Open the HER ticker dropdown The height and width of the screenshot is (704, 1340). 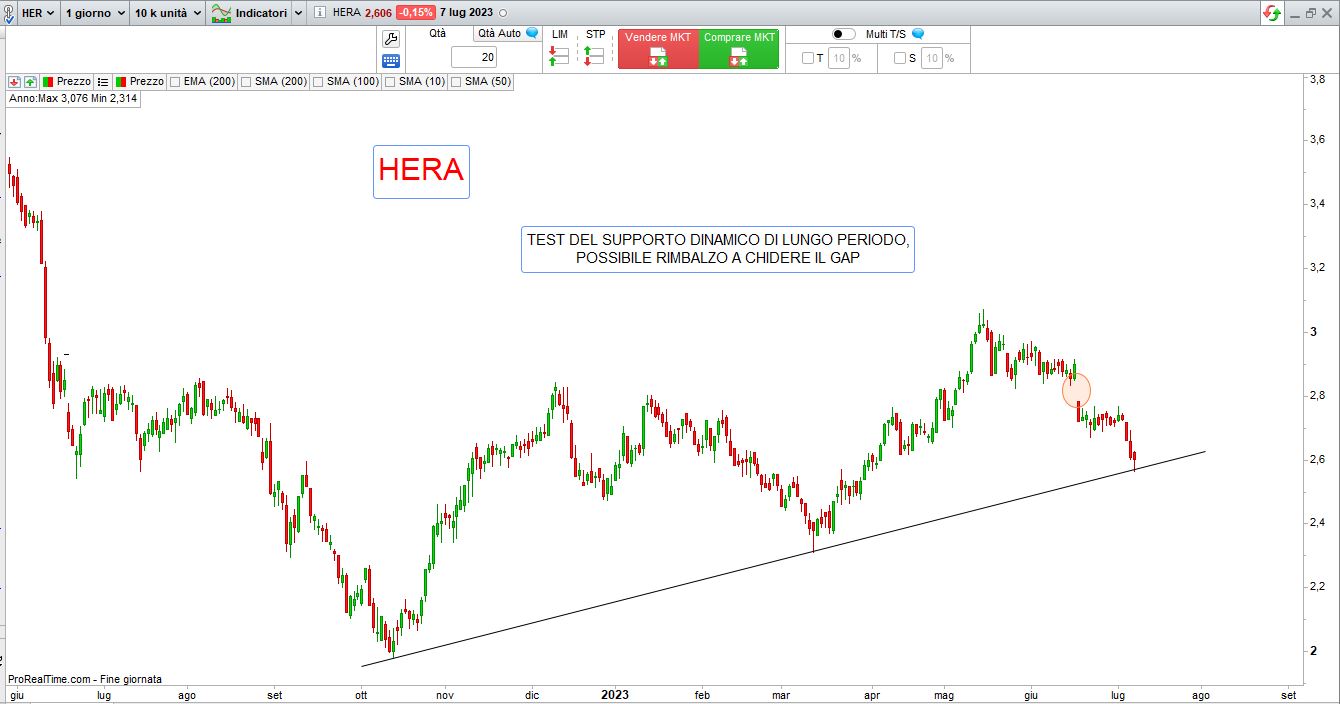[38, 13]
